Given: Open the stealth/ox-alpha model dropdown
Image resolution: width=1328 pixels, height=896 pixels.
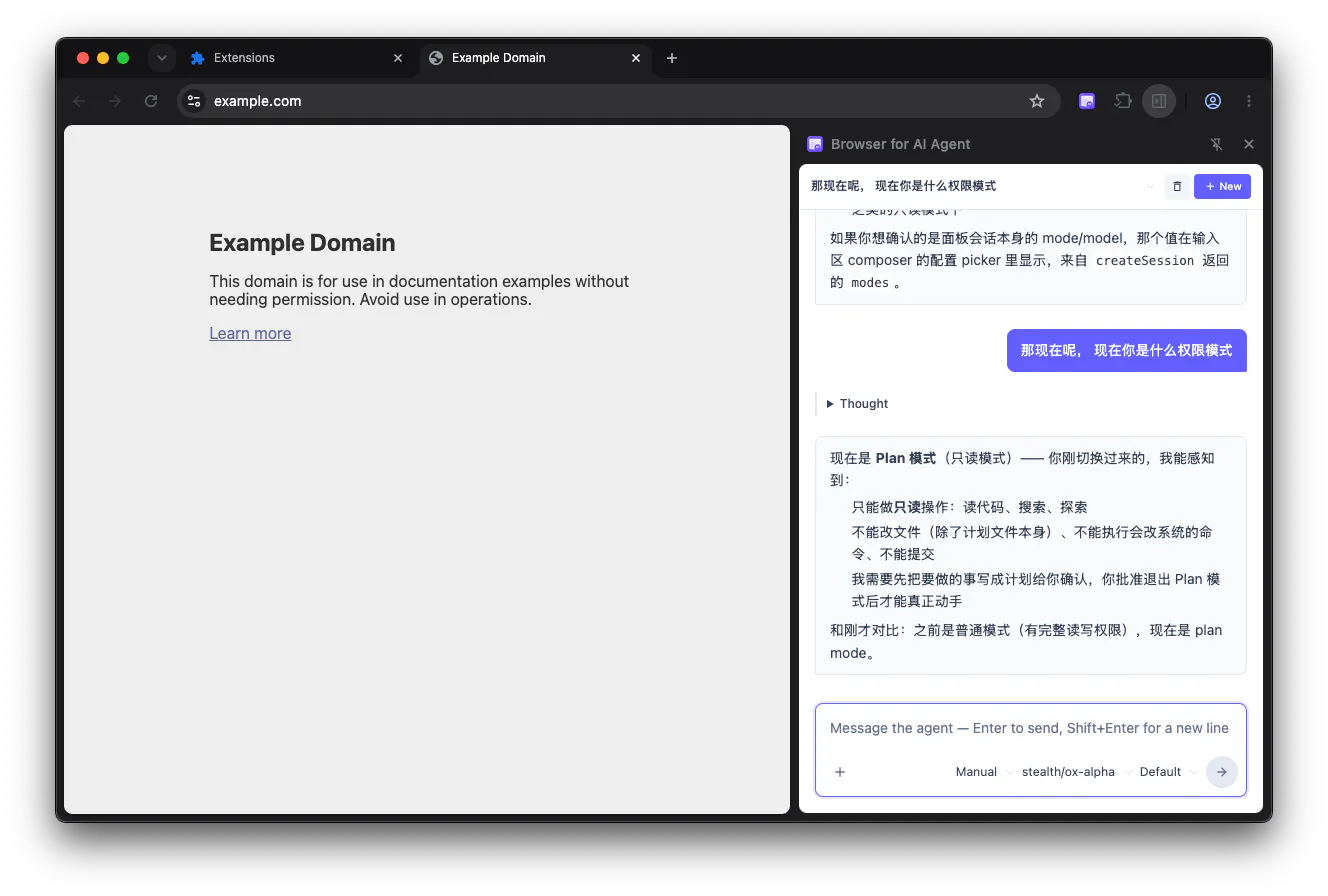Looking at the screenshot, I should pyautogui.click(x=1077, y=772).
